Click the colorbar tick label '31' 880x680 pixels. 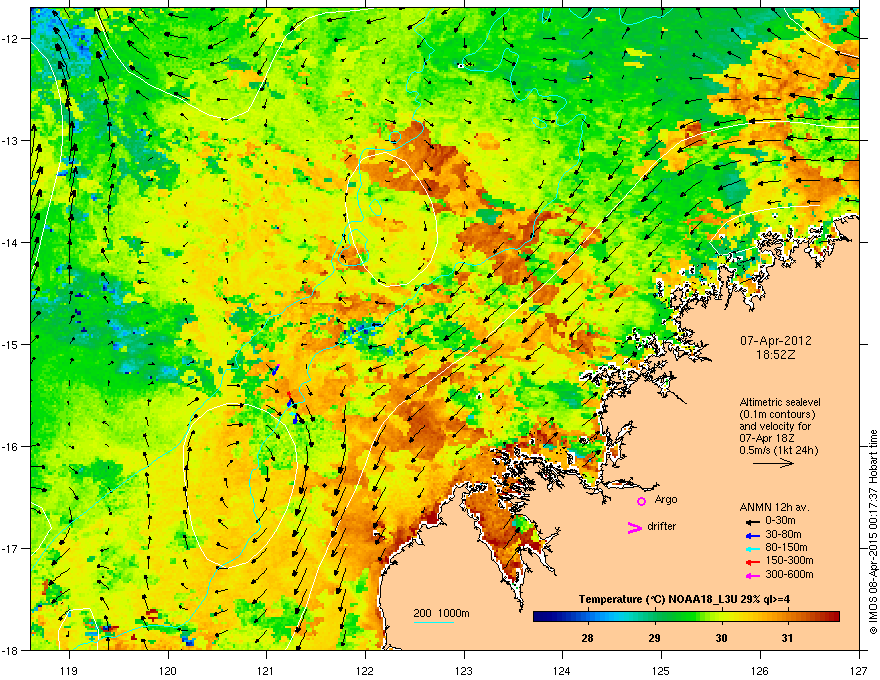pos(788,638)
